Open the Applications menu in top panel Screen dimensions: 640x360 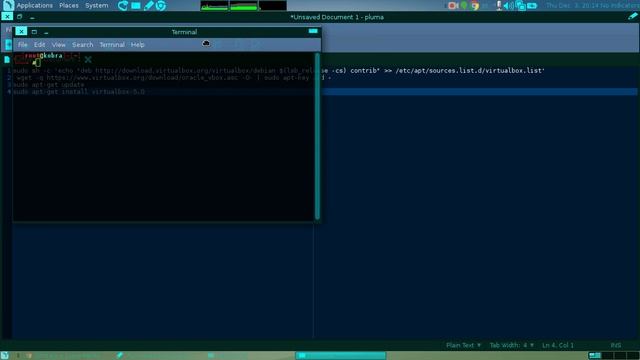tap(34, 6)
